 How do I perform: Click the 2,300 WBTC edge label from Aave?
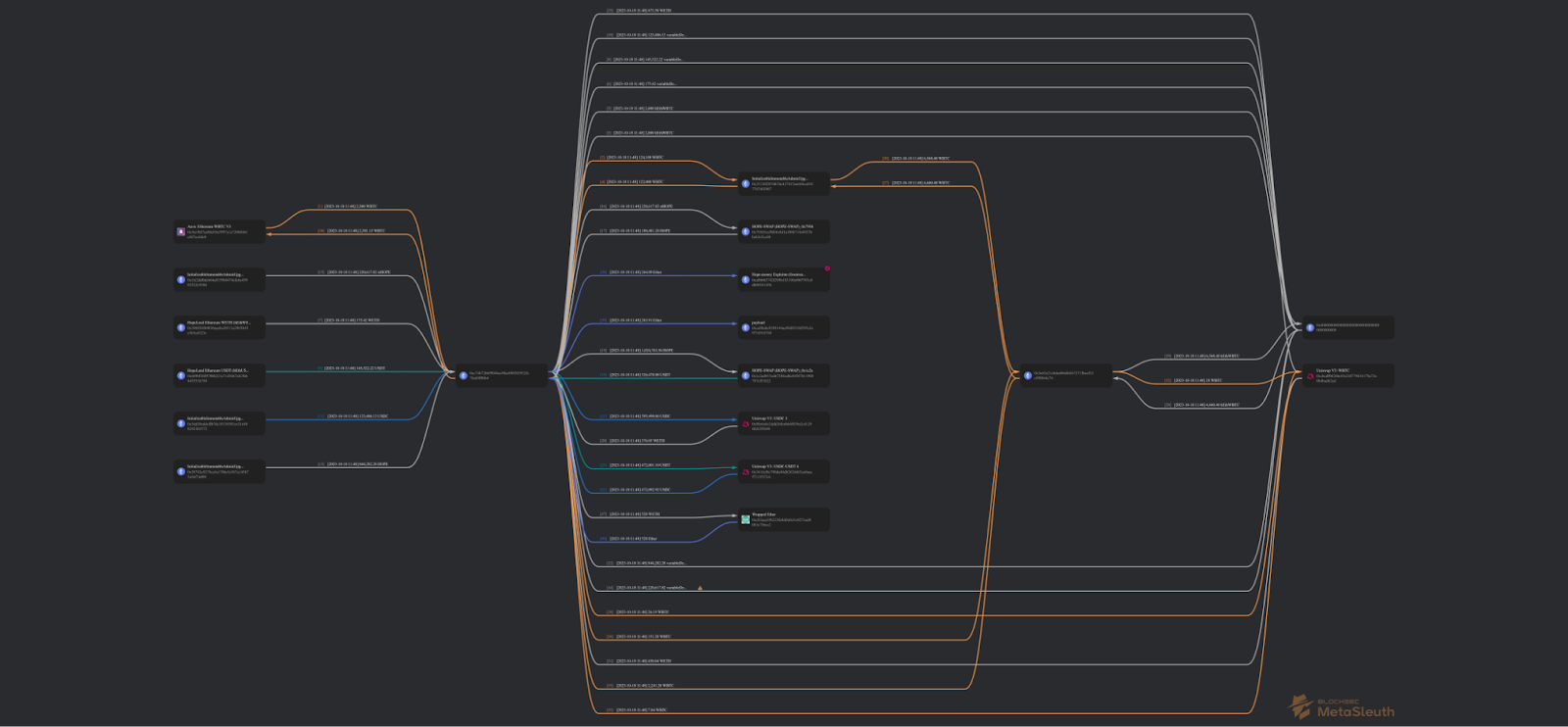coord(347,207)
